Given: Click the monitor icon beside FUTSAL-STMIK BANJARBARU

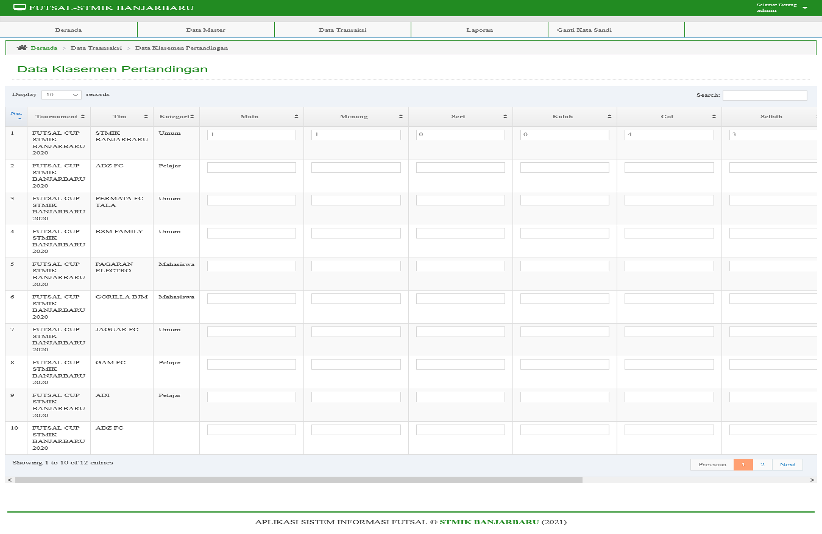Looking at the screenshot, I should point(19,7).
